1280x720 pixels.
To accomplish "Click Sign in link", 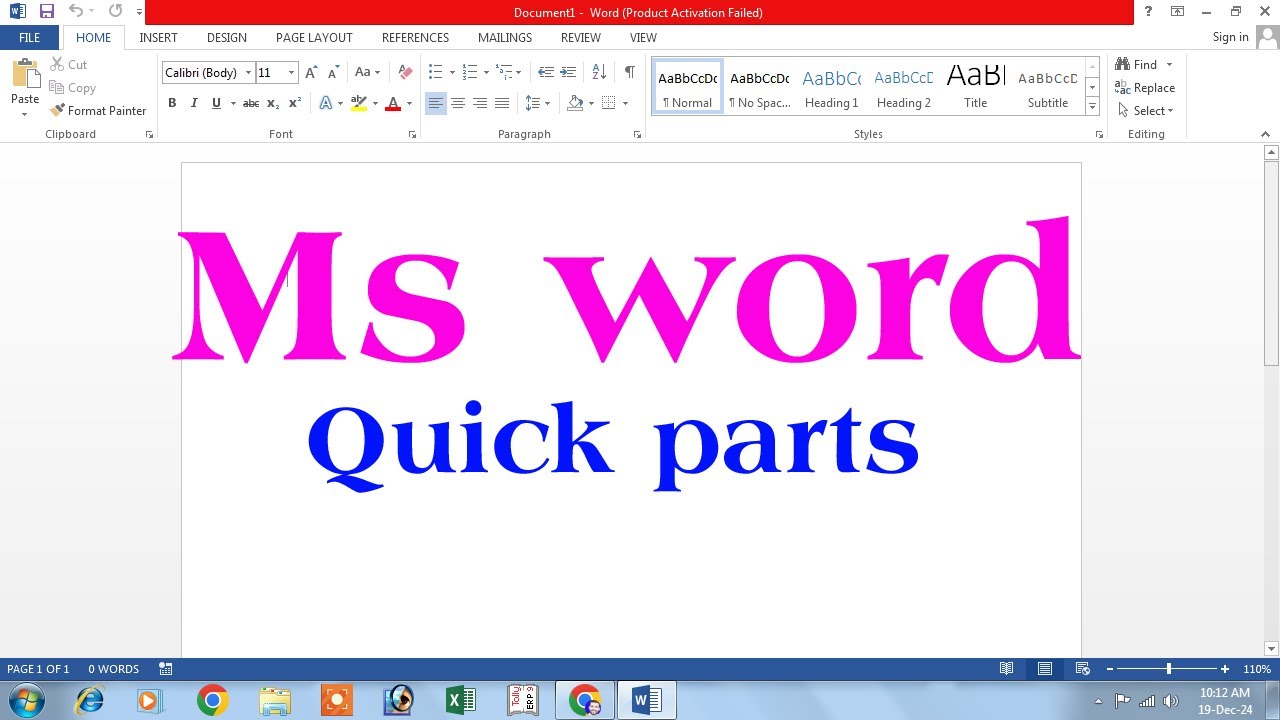I will (1230, 37).
